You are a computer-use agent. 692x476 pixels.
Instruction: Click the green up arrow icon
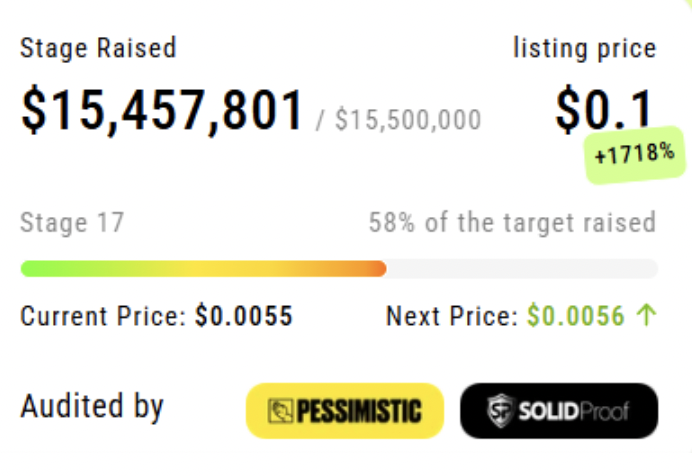pos(646,317)
